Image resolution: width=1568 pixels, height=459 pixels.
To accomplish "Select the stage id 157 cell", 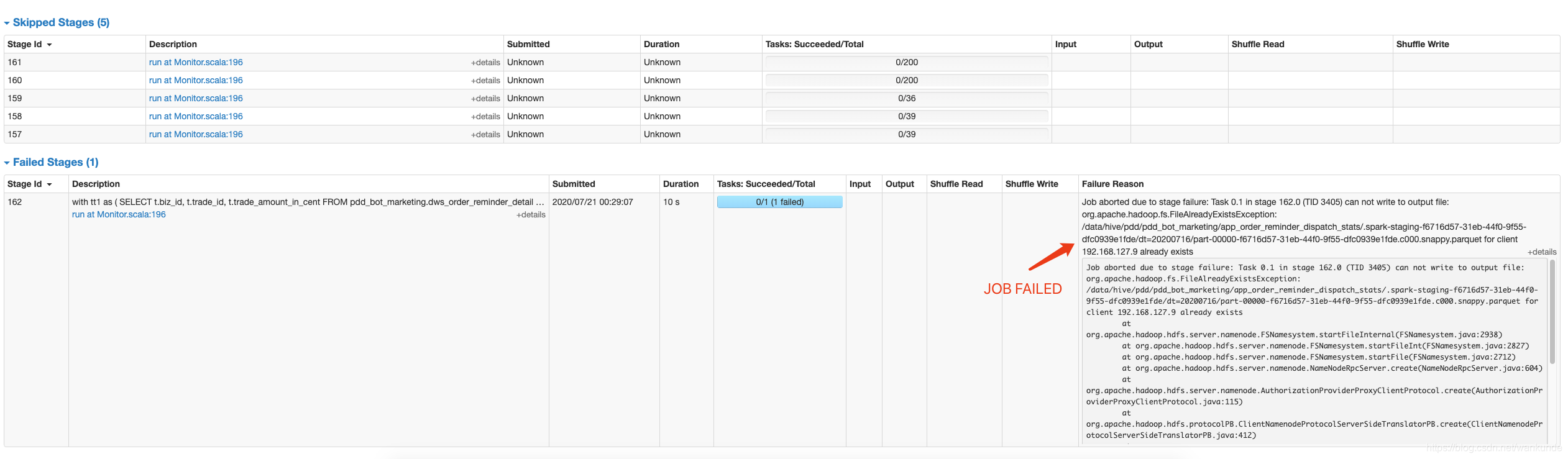I will click(x=75, y=134).
